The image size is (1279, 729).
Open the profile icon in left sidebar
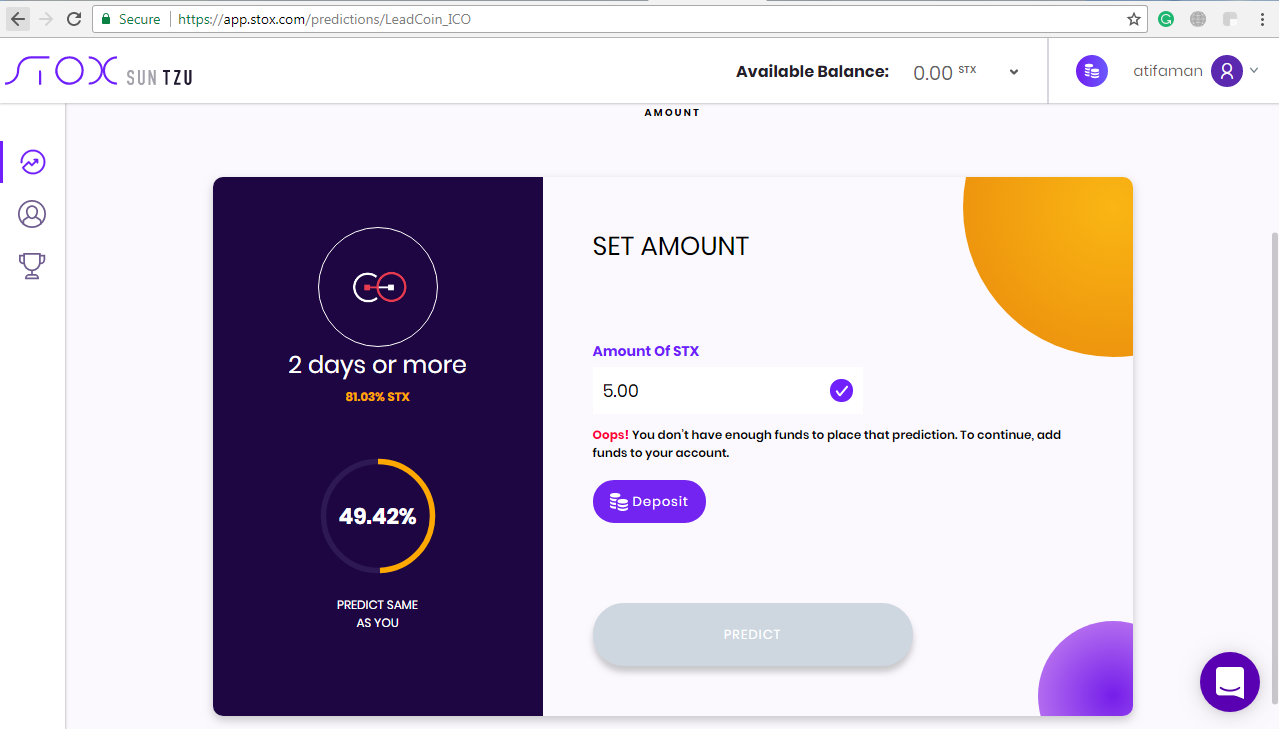(32, 214)
